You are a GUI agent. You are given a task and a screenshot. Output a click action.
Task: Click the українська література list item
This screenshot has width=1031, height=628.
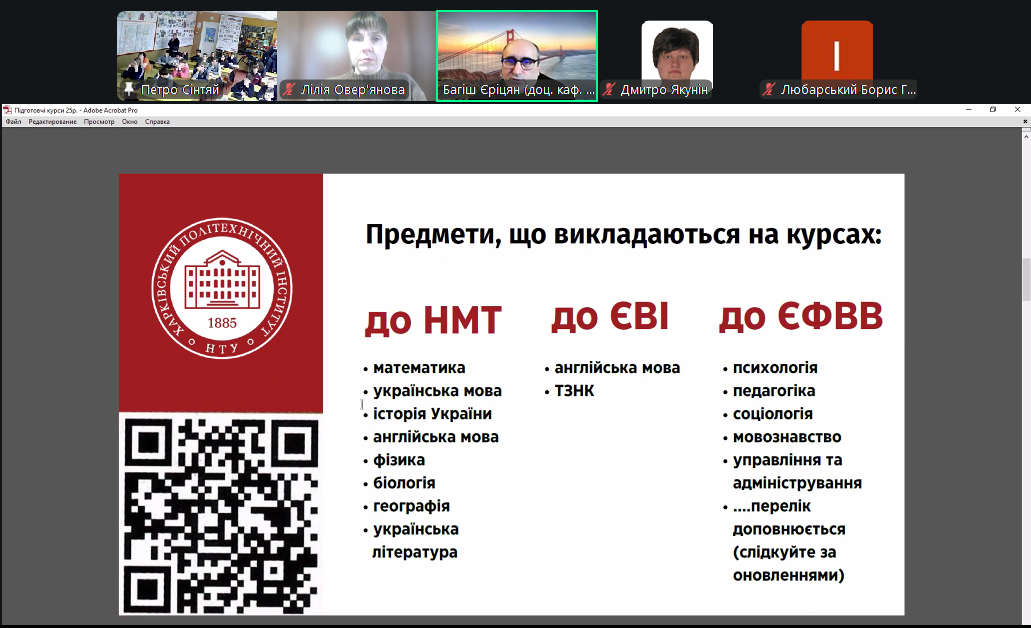point(416,541)
